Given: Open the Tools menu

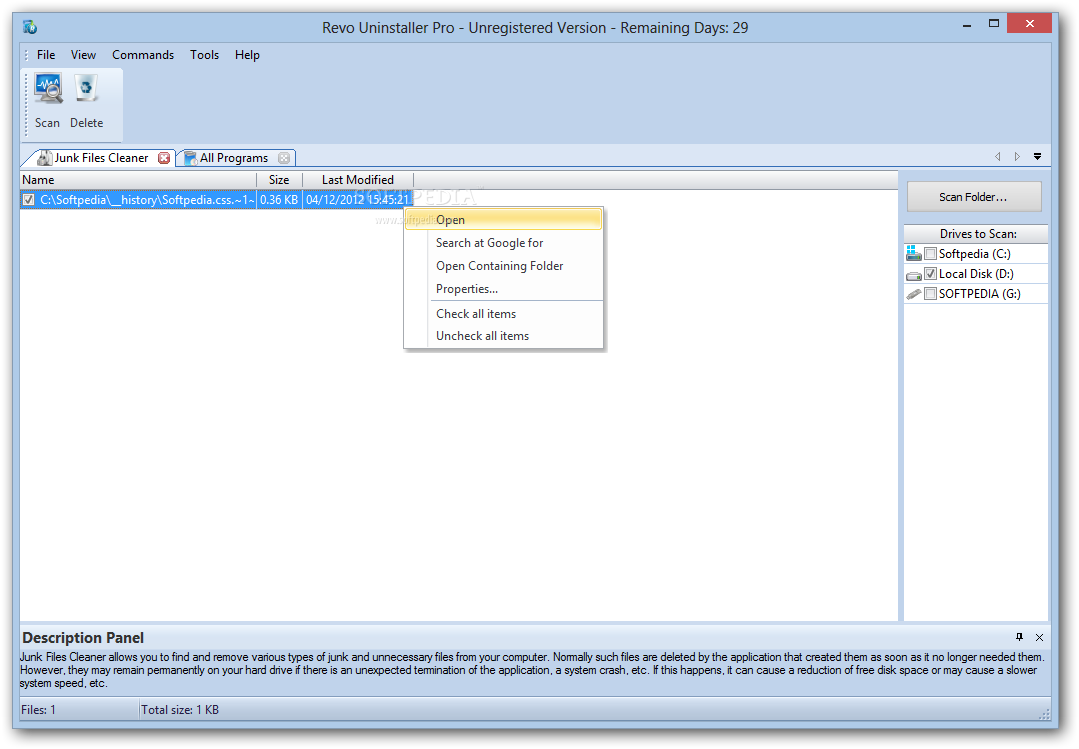Looking at the screenshot, I should [204, 55].
